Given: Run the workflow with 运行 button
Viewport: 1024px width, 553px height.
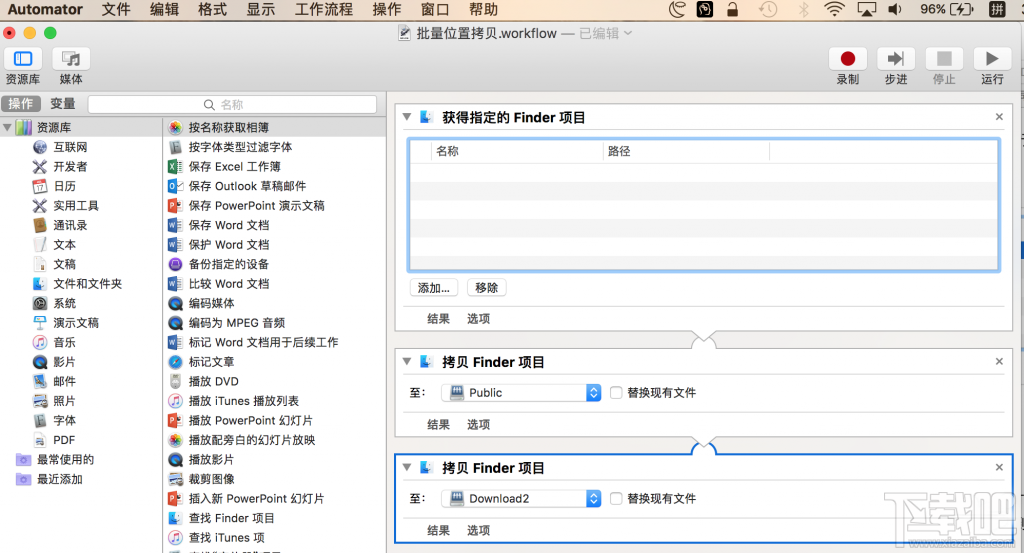Looking at the screenshot, I should pyautogui.click(x=992, y=59).
